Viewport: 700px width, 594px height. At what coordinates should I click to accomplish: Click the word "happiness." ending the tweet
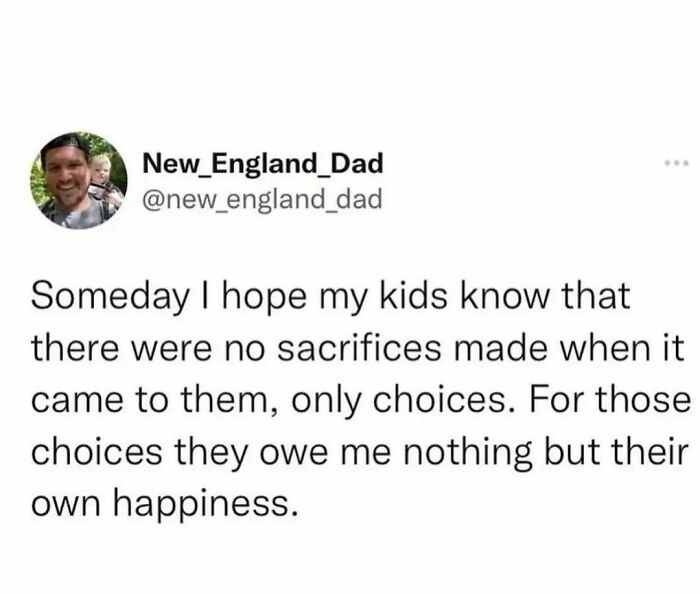[x=204, y=505]
